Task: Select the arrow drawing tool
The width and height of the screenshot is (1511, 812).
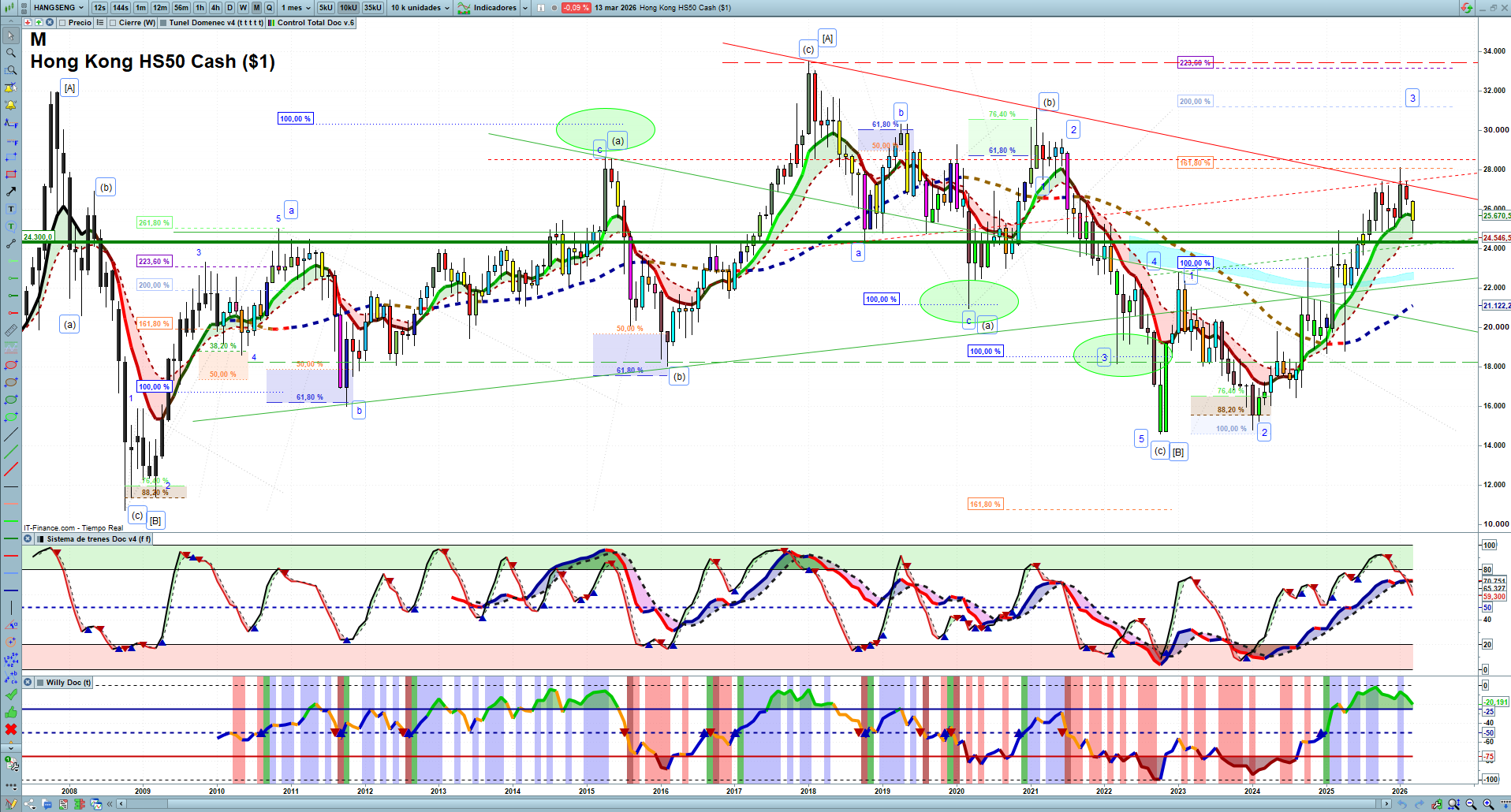Action: point(11,192)
